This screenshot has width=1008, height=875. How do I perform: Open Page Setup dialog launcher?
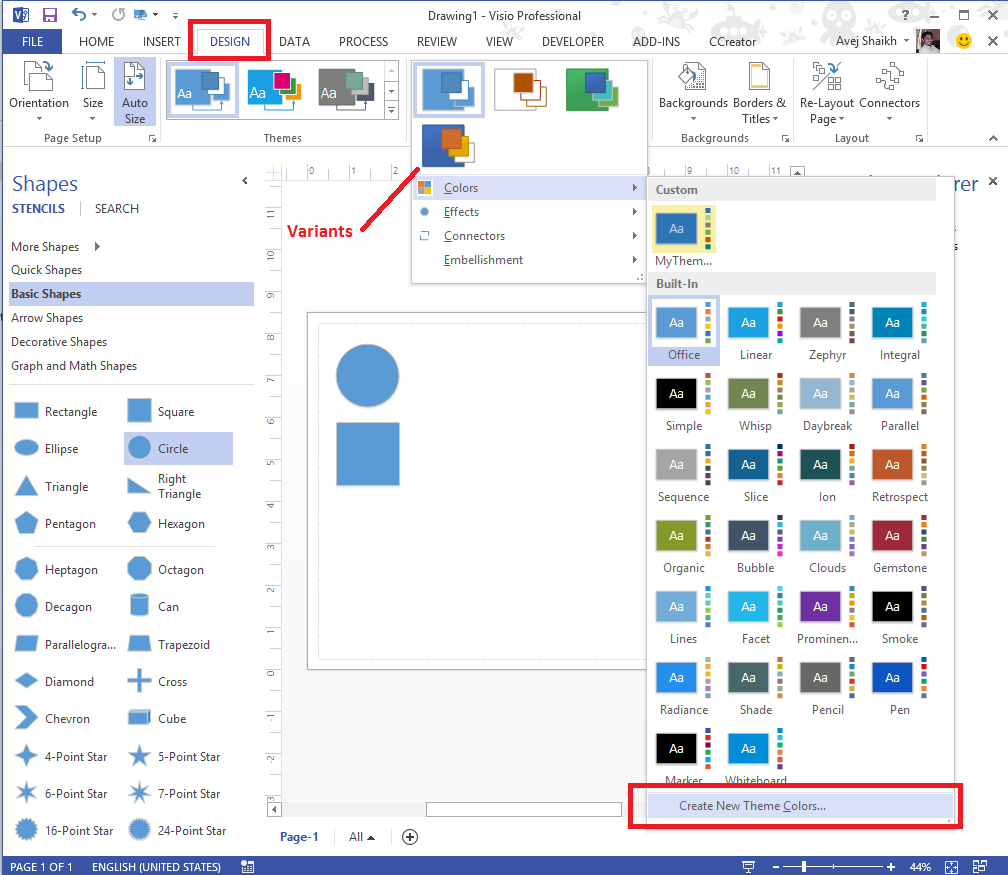152,138
